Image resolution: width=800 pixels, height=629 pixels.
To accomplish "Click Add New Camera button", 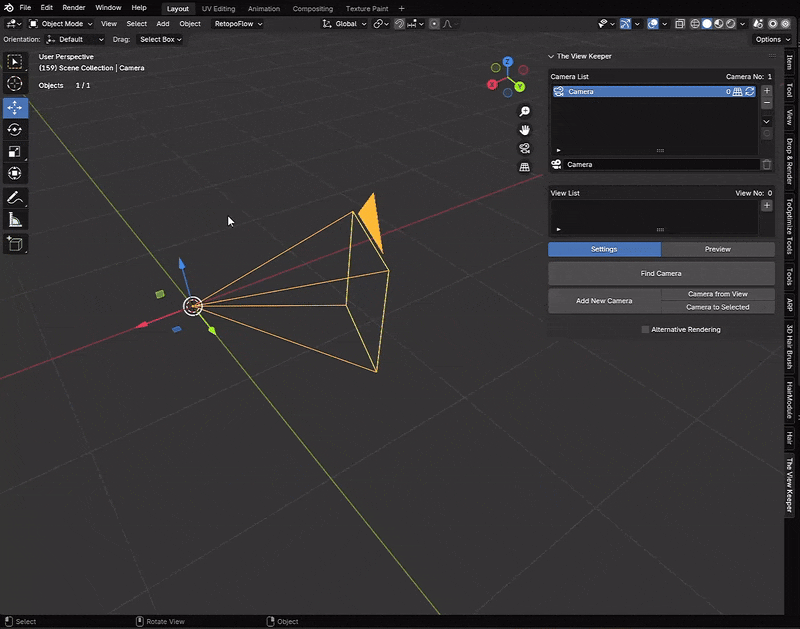I will click(605, 301).
